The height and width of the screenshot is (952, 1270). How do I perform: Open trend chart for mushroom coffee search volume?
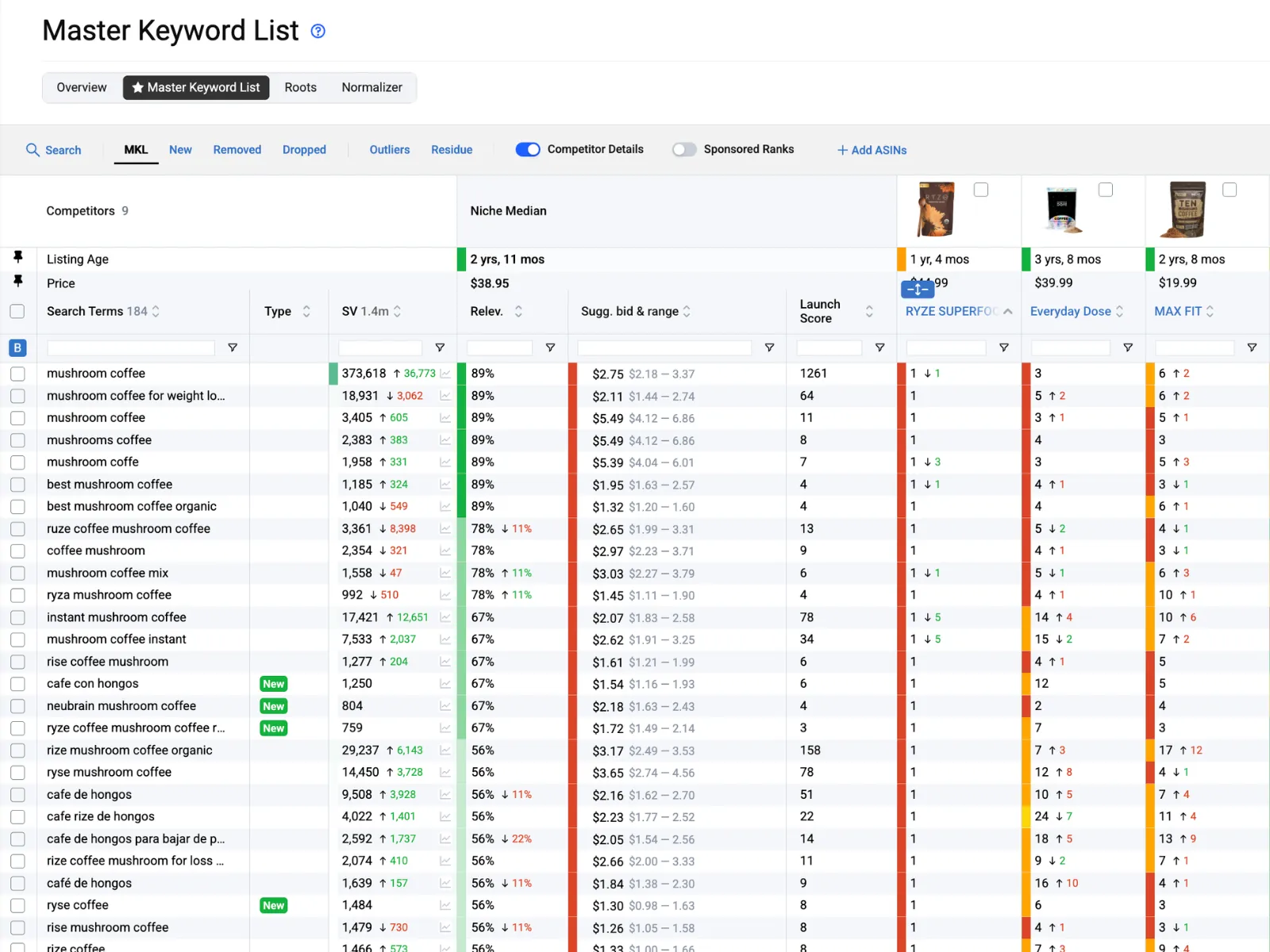(x=445, y=373)
